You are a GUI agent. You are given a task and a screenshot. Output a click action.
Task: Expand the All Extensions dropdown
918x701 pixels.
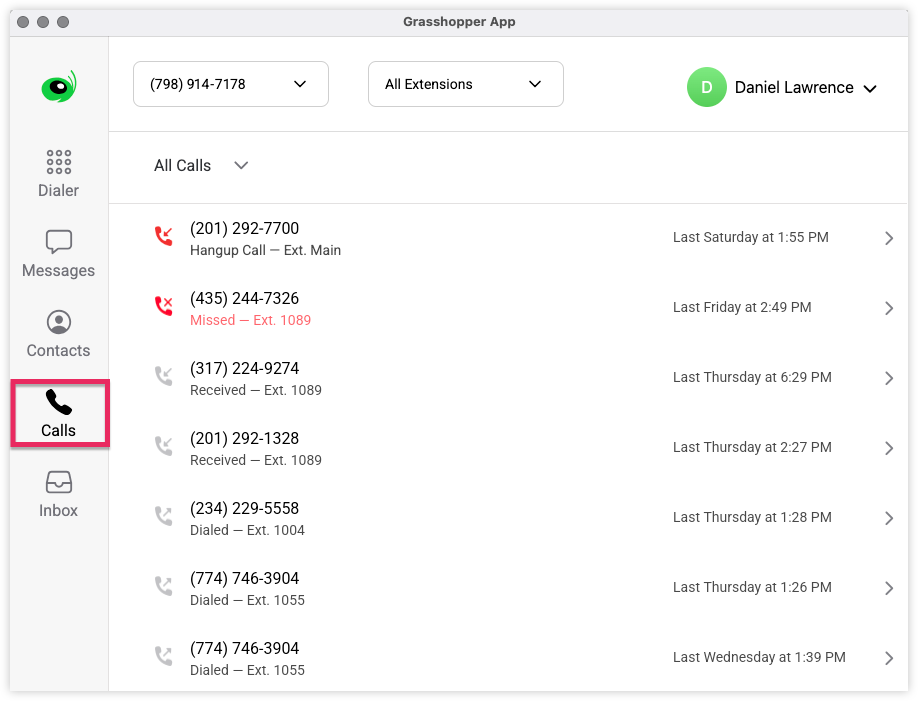tap(465, 84)
